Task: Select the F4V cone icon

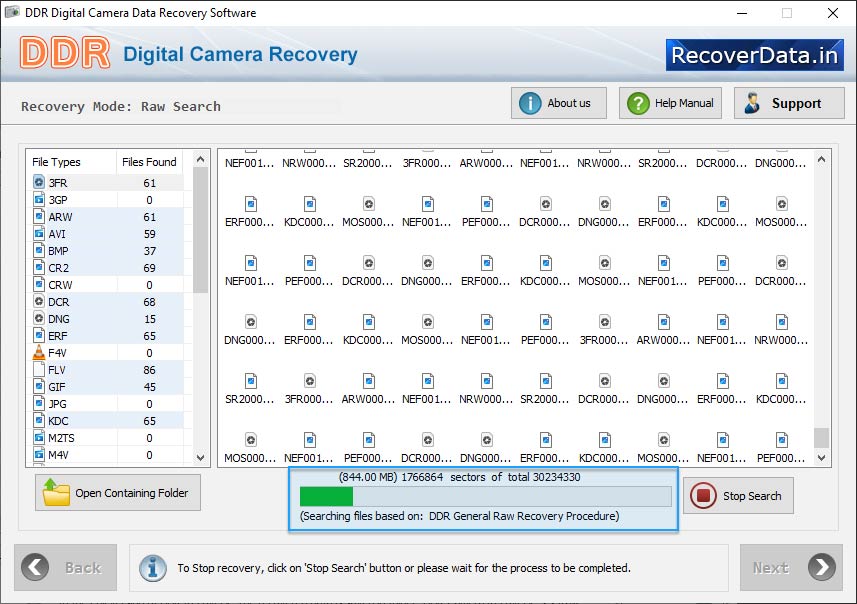Action: [39, 353]
